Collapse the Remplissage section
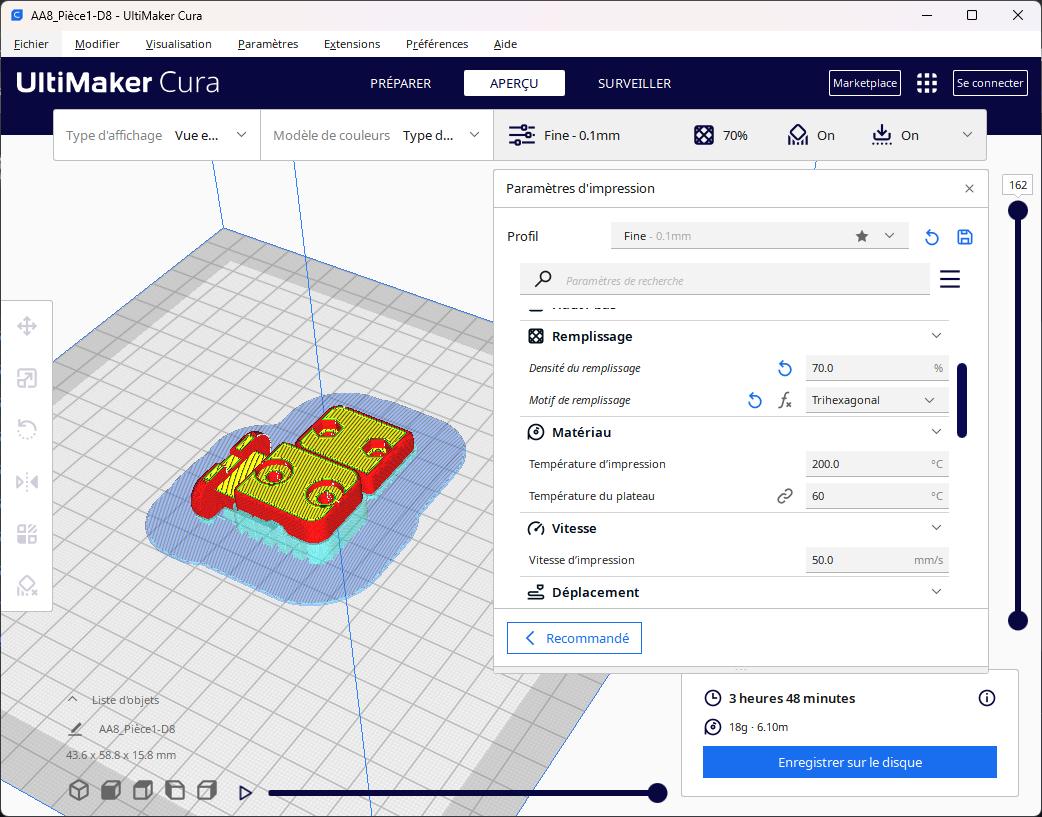Viewport: 1042px width, 817px height. click(x=936, y=336)
